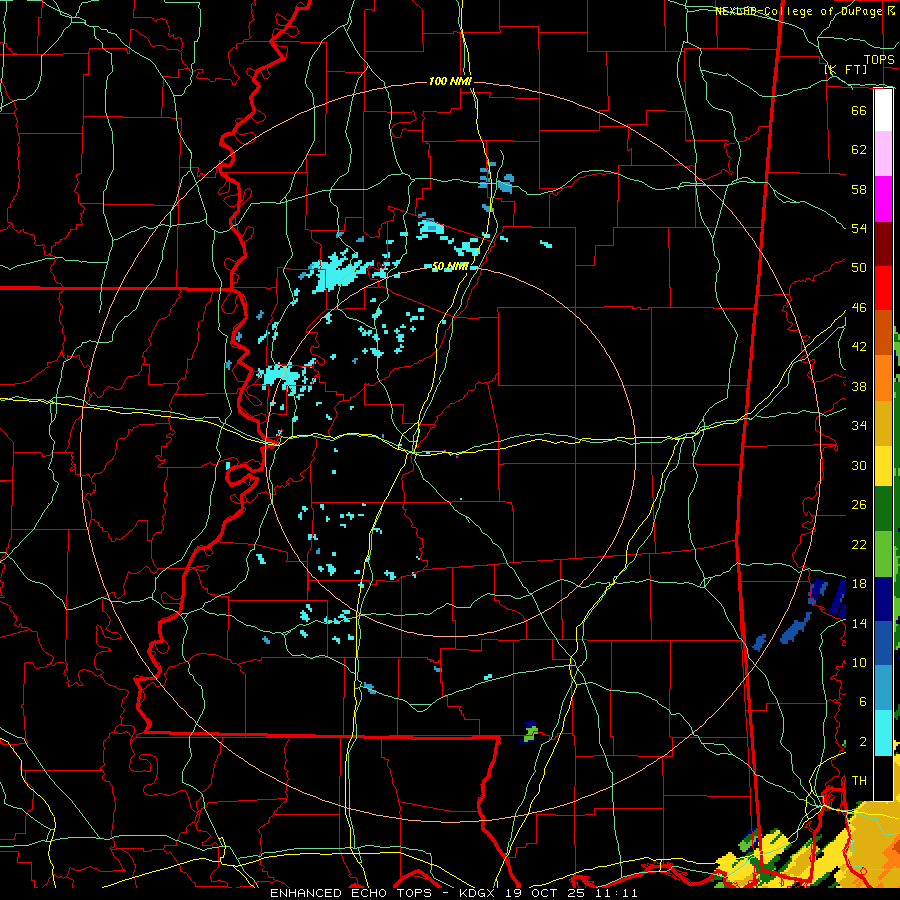The width and height of the screenshot is (900, 900).
Task: Click the legend value 18
Action: pos(859,584)
